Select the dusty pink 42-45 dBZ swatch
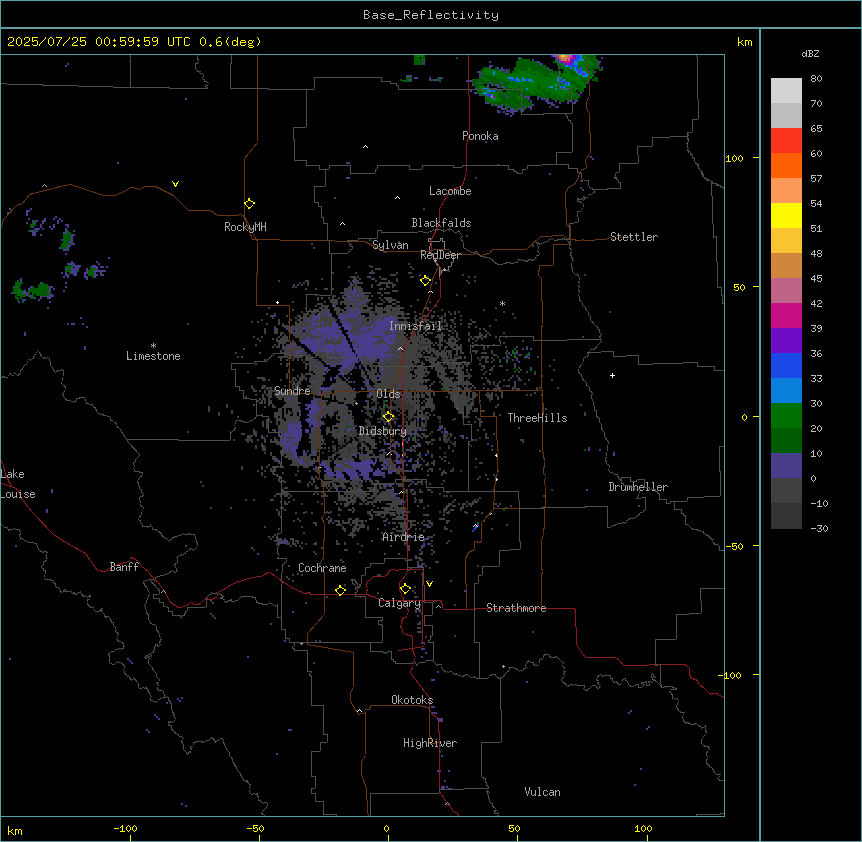The height and width of the screenshot is (842, 862). pyautogui.click(x=786, y=291)
